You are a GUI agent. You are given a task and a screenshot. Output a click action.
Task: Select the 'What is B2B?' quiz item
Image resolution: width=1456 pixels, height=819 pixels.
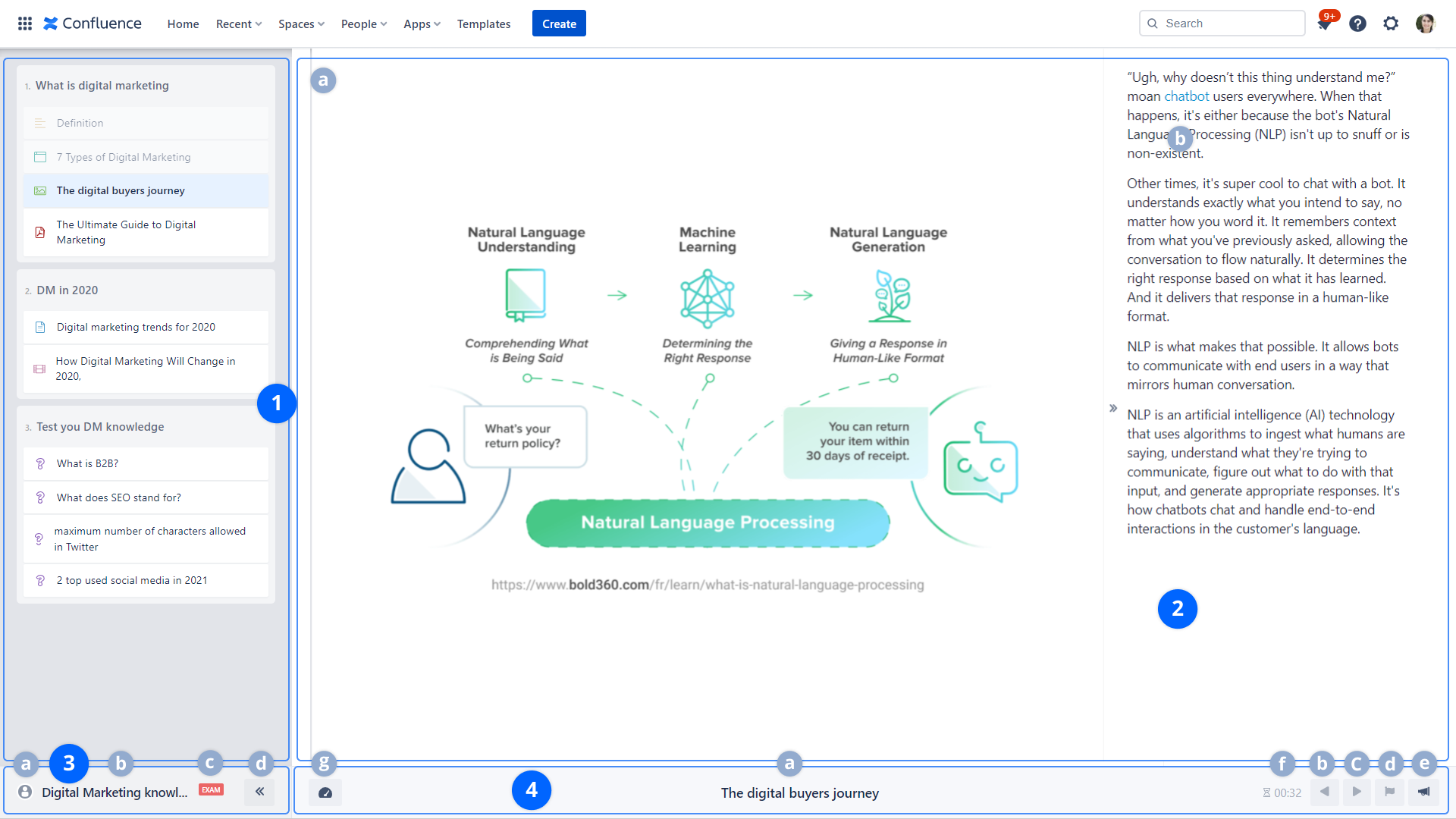pos(87,463)
